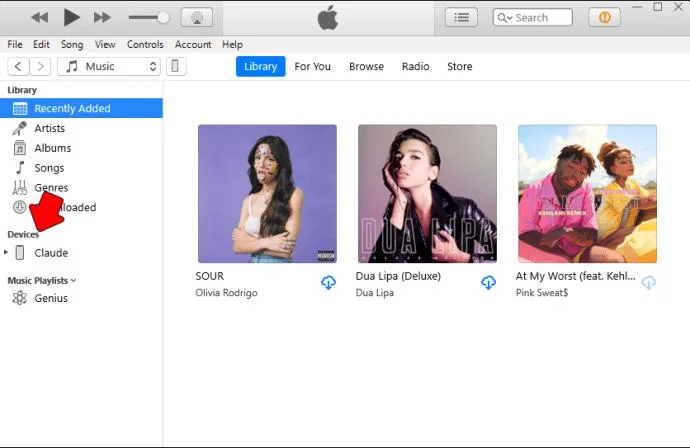Go back with the left navigation arrow
The image size is (690, 448).
tap(18, 66)
